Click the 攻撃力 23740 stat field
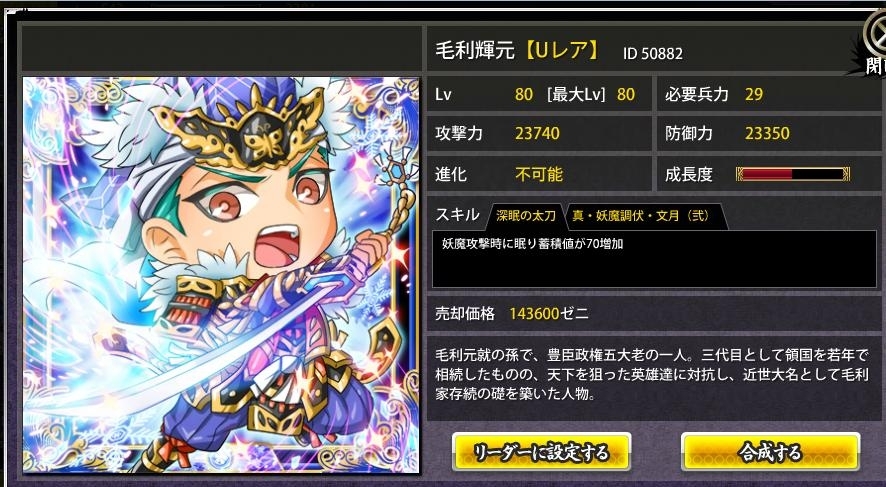The width and height of the screenshot is (886, 487). [538, 133]
